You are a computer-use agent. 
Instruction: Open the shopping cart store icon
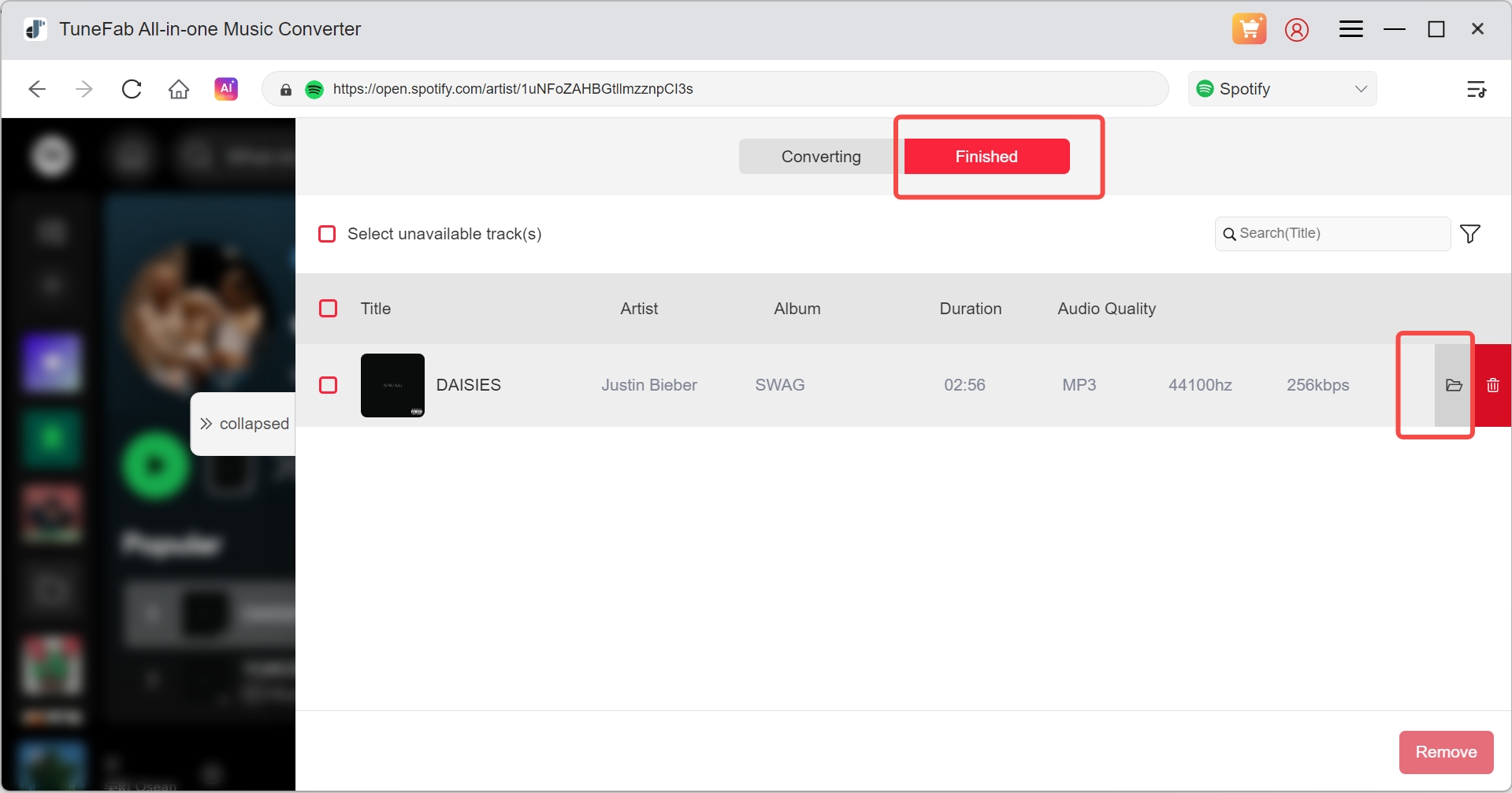1249,28
